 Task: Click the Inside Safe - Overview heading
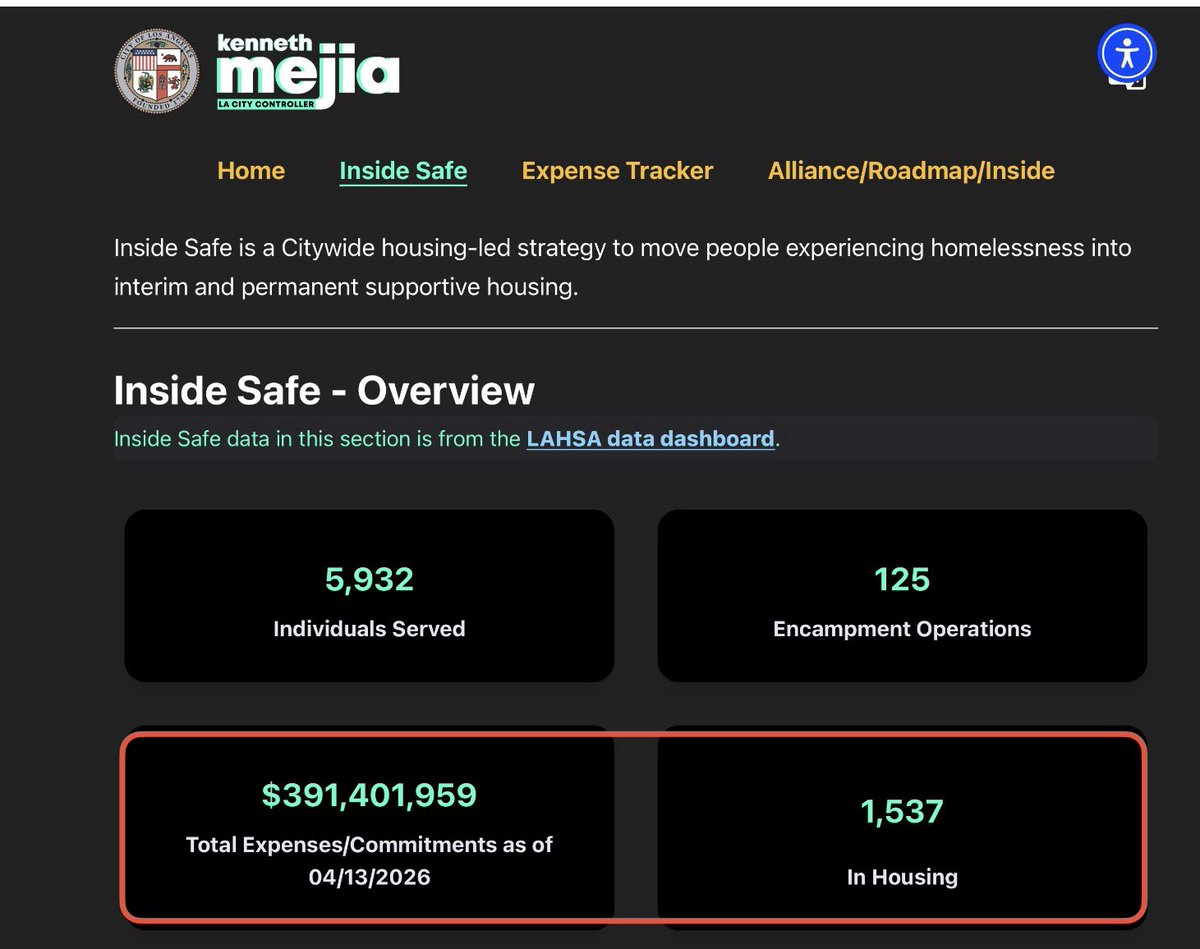324,390
